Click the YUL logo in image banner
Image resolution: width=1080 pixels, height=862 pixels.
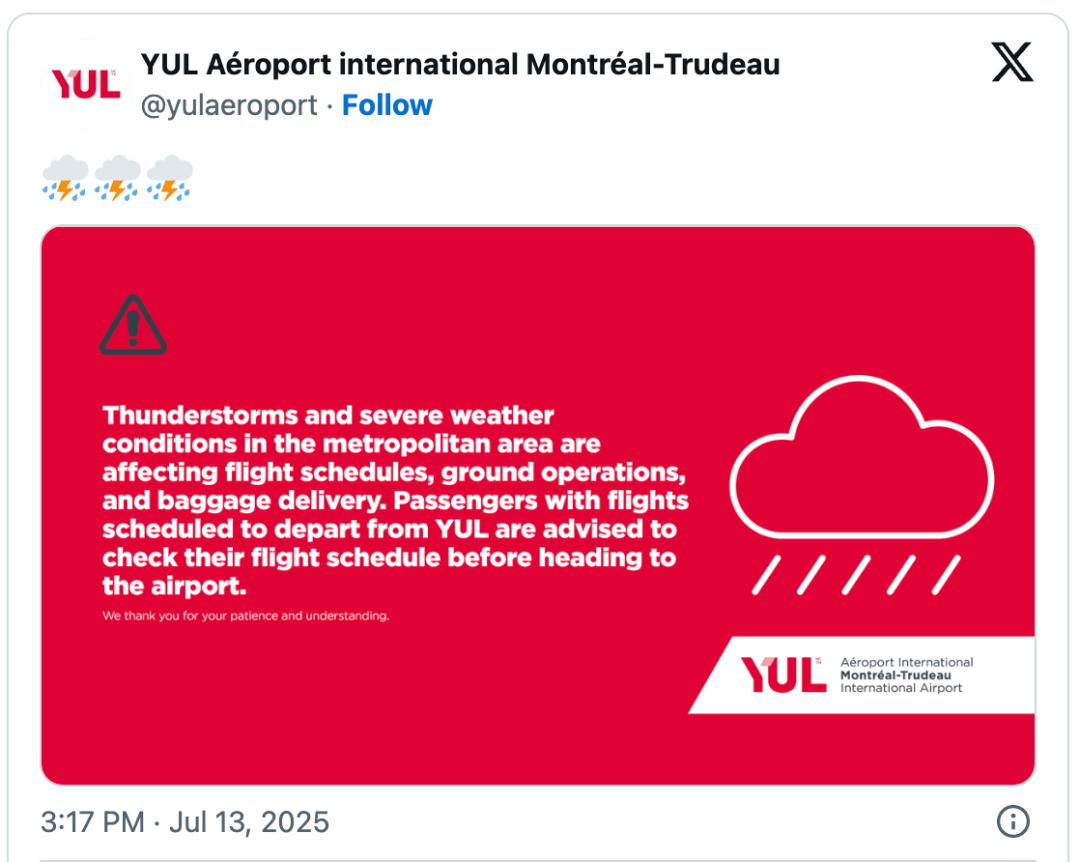[783, 675]
